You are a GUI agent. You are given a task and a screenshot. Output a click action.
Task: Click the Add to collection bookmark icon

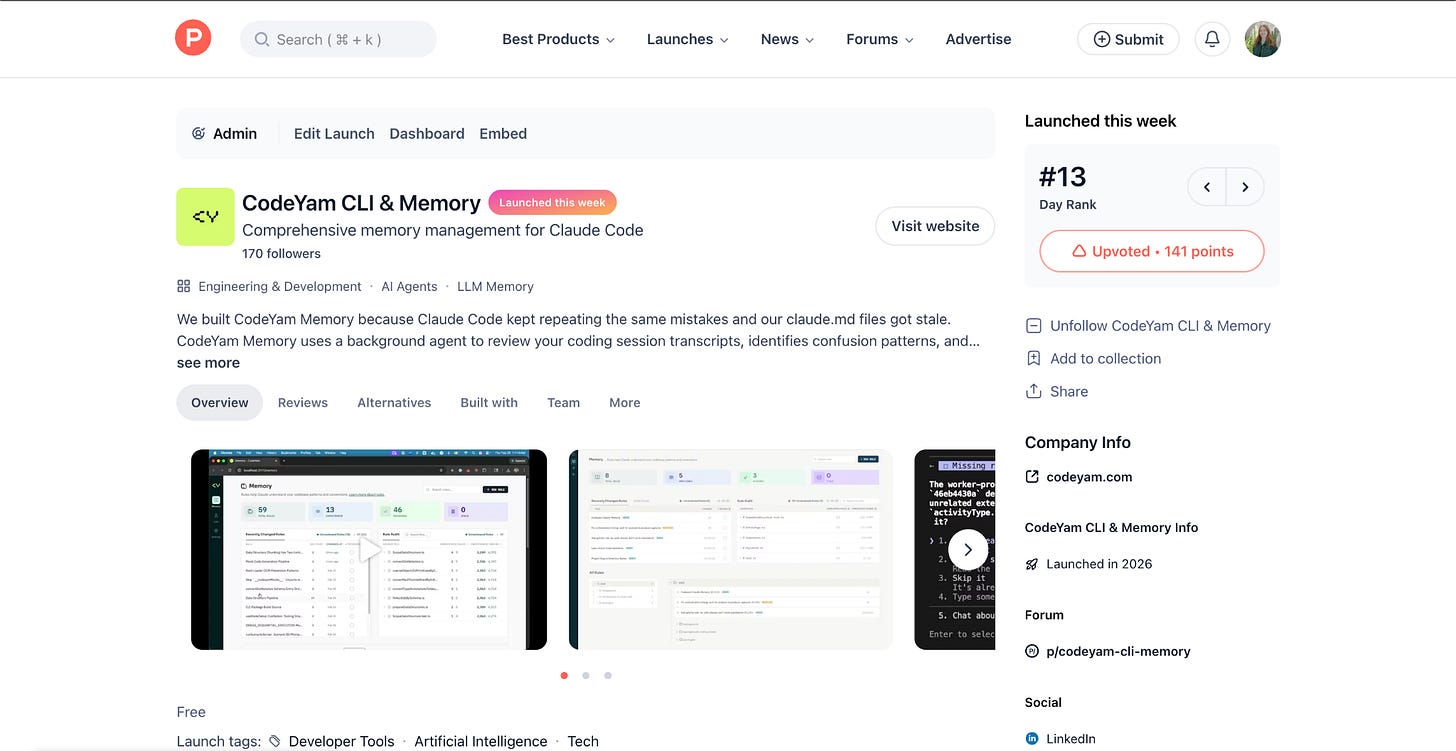1033,358
